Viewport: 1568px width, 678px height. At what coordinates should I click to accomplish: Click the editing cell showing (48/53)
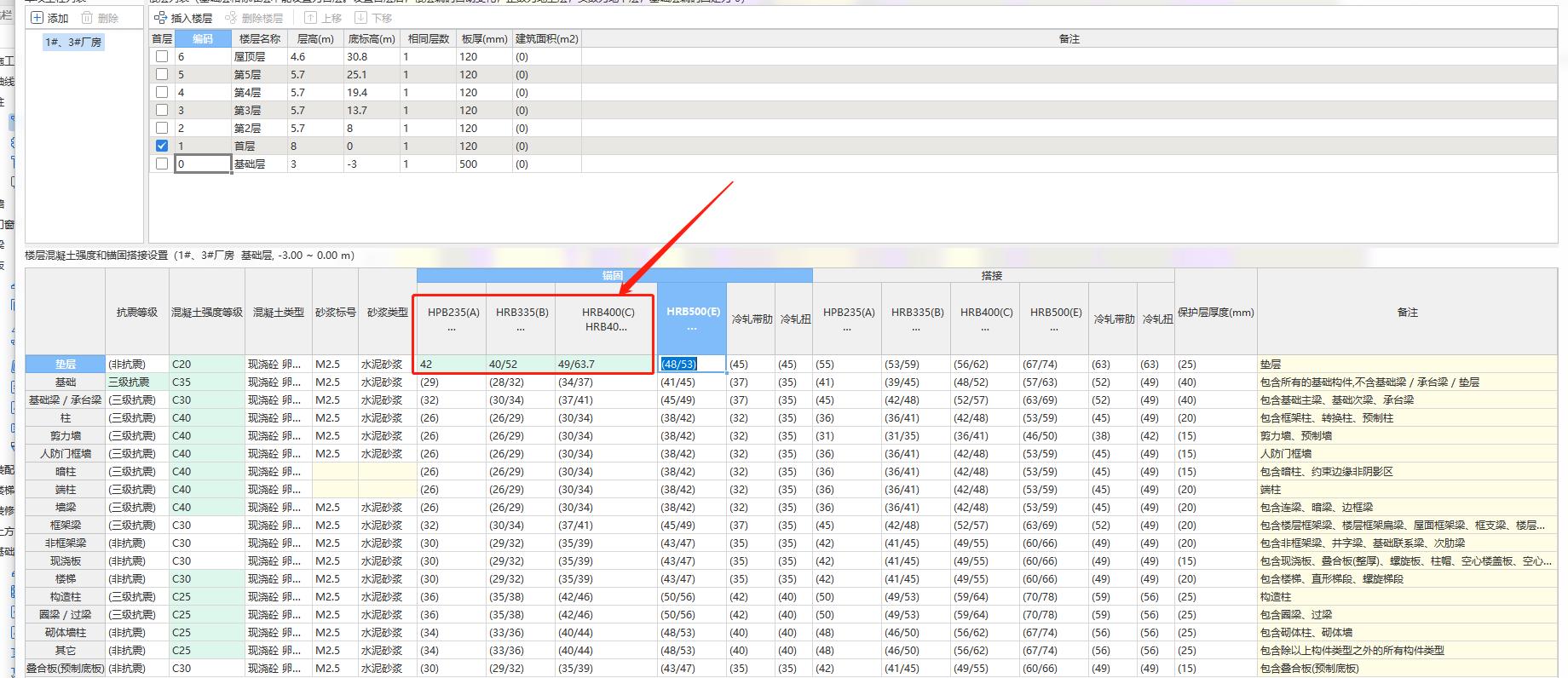[x=692, y=364]
